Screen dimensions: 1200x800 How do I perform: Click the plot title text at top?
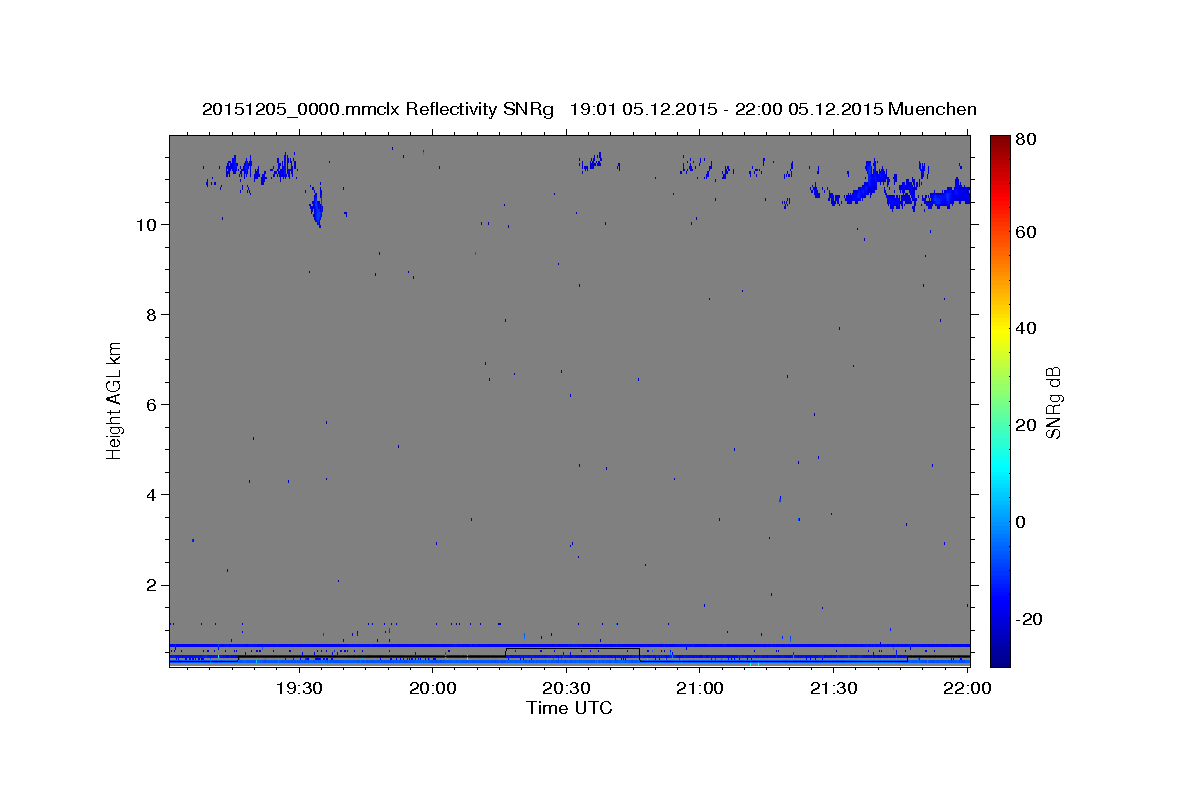589,109
